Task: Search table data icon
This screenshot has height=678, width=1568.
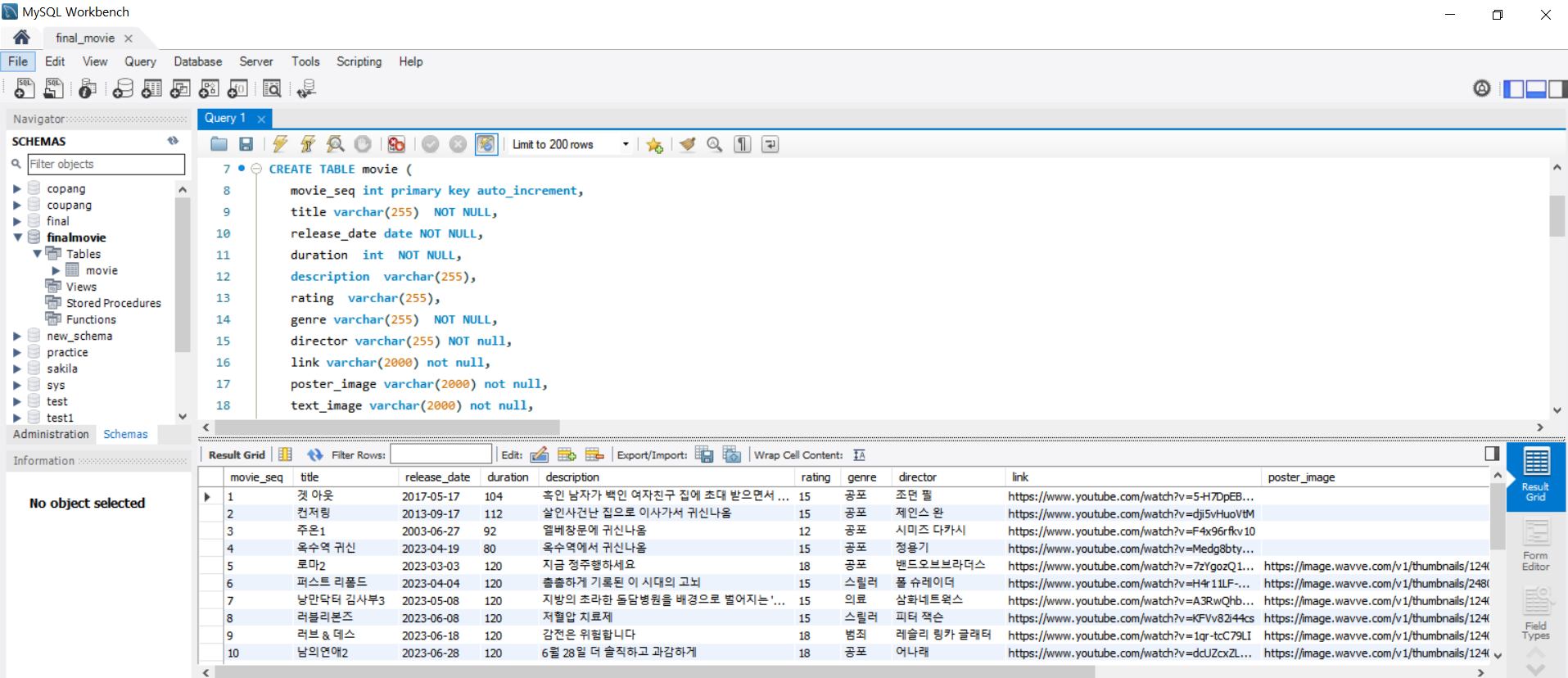Action: tap(272, 88)
